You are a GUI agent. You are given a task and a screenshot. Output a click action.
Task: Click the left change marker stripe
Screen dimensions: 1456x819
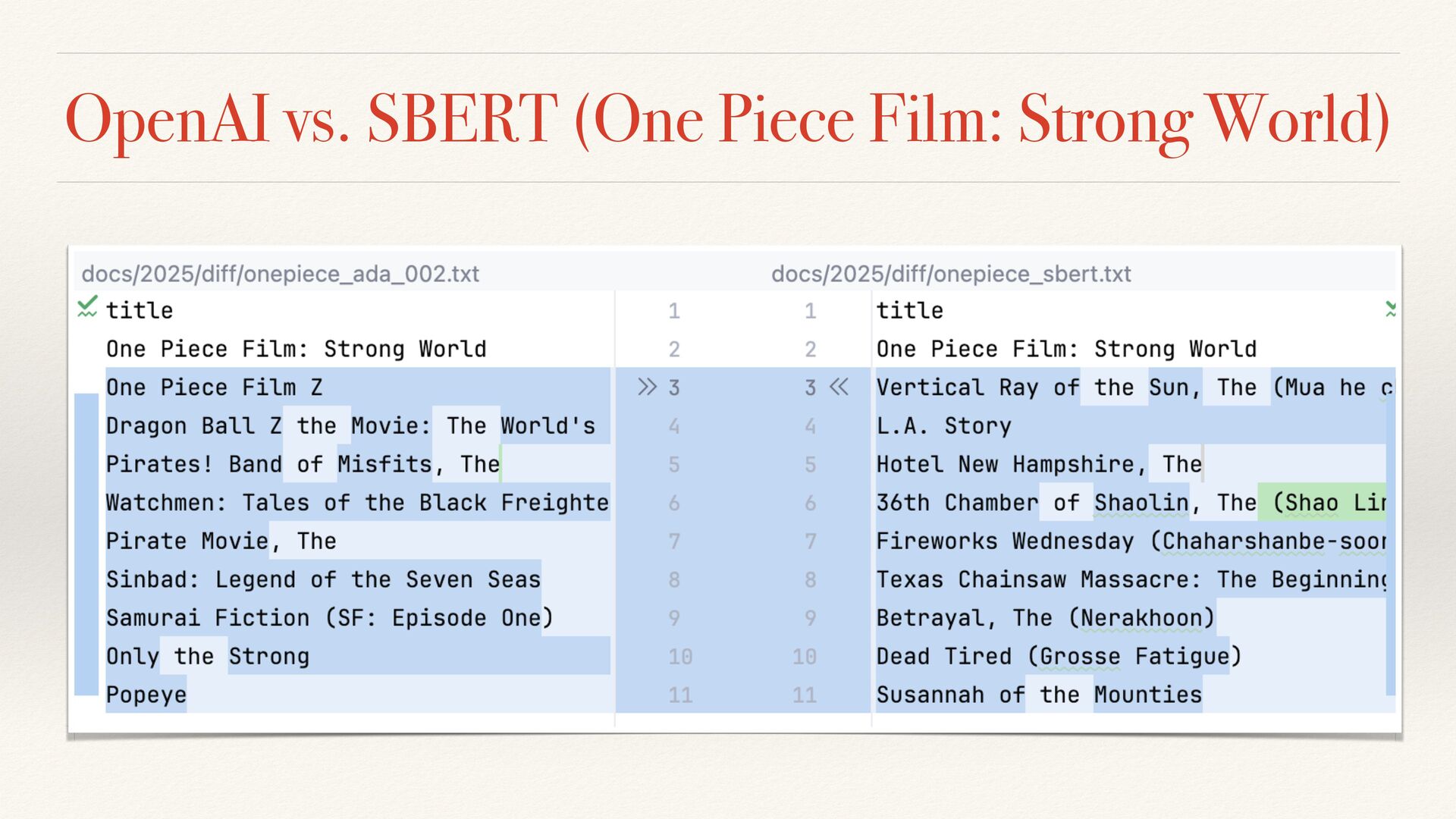click(x=86, y=544)
